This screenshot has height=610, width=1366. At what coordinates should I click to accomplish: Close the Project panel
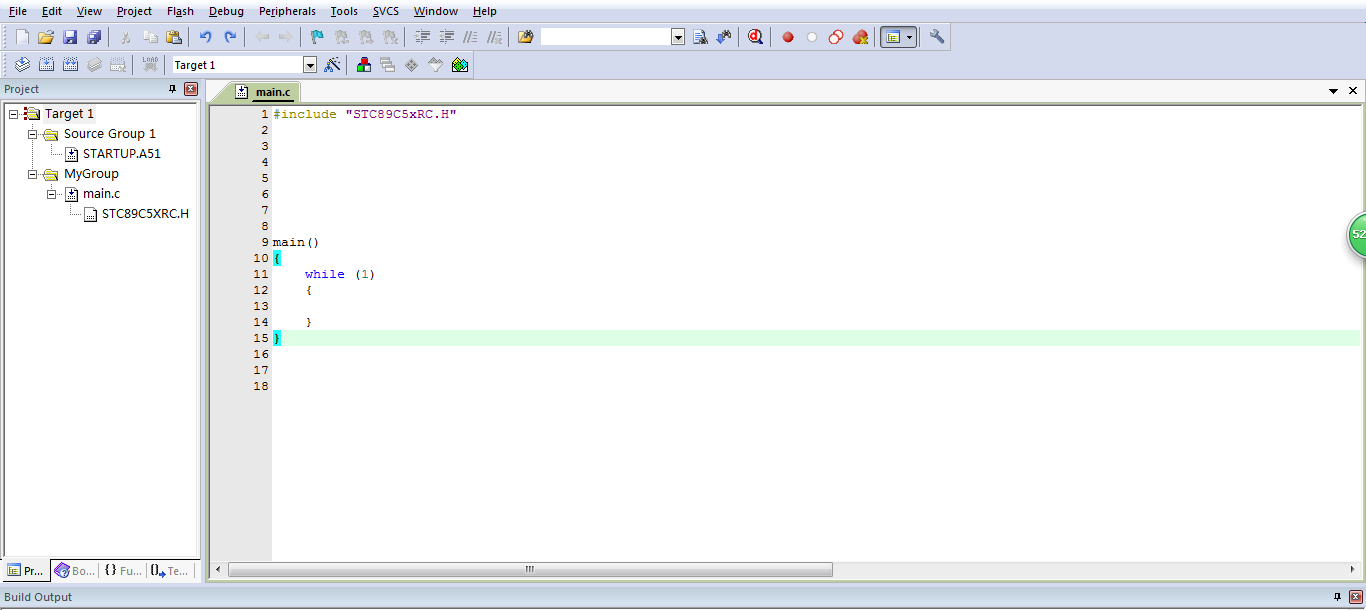click(x=191, y=89)
